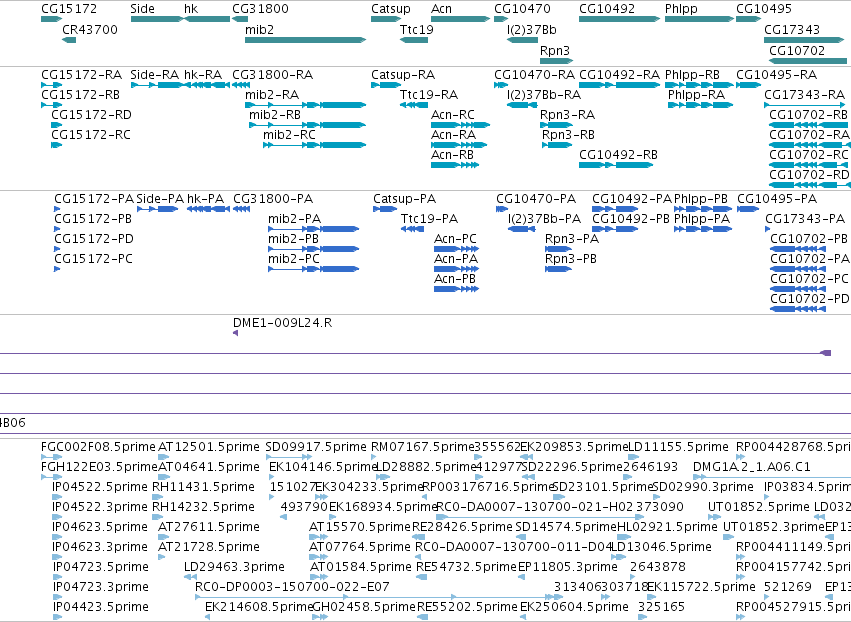Select the Rpn3-RA transcript

click(x=556, y=125)
